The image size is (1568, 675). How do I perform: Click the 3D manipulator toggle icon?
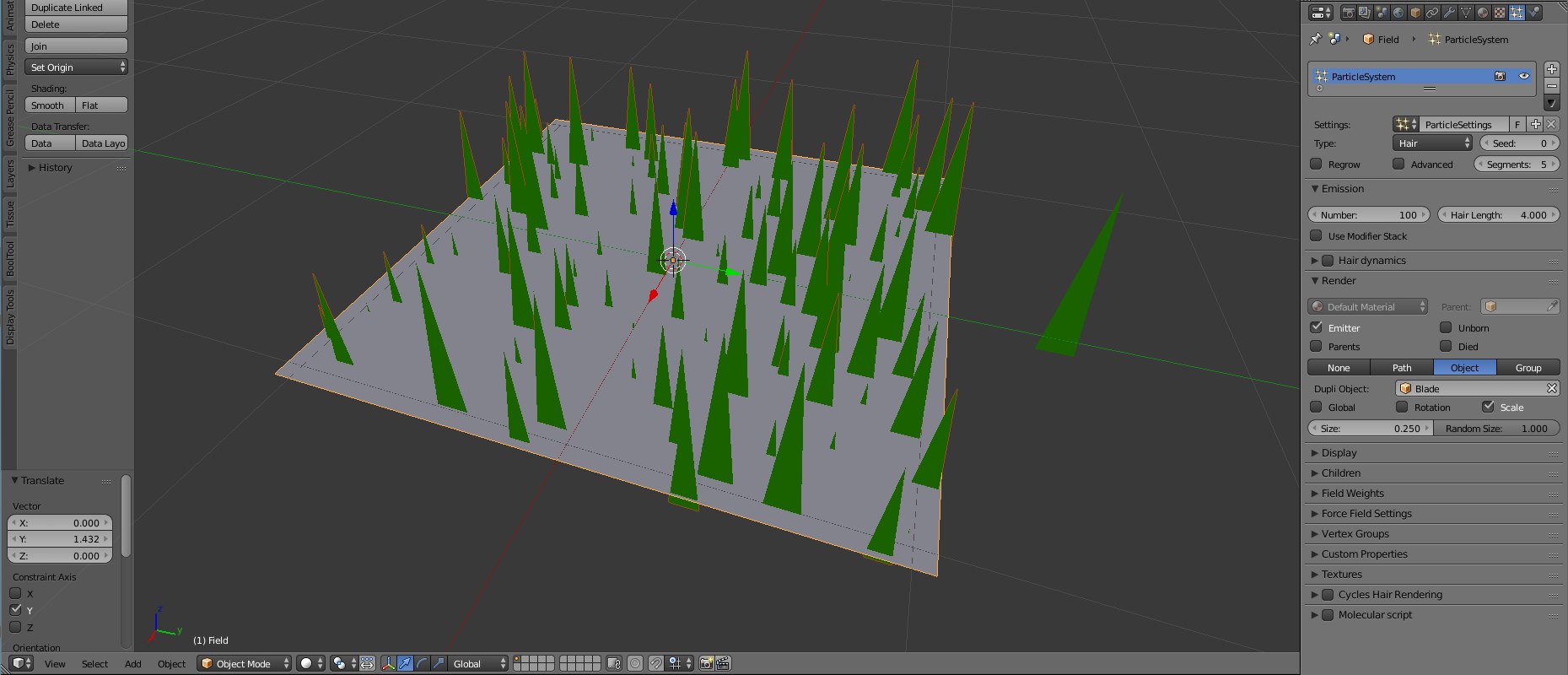point(389,663)
